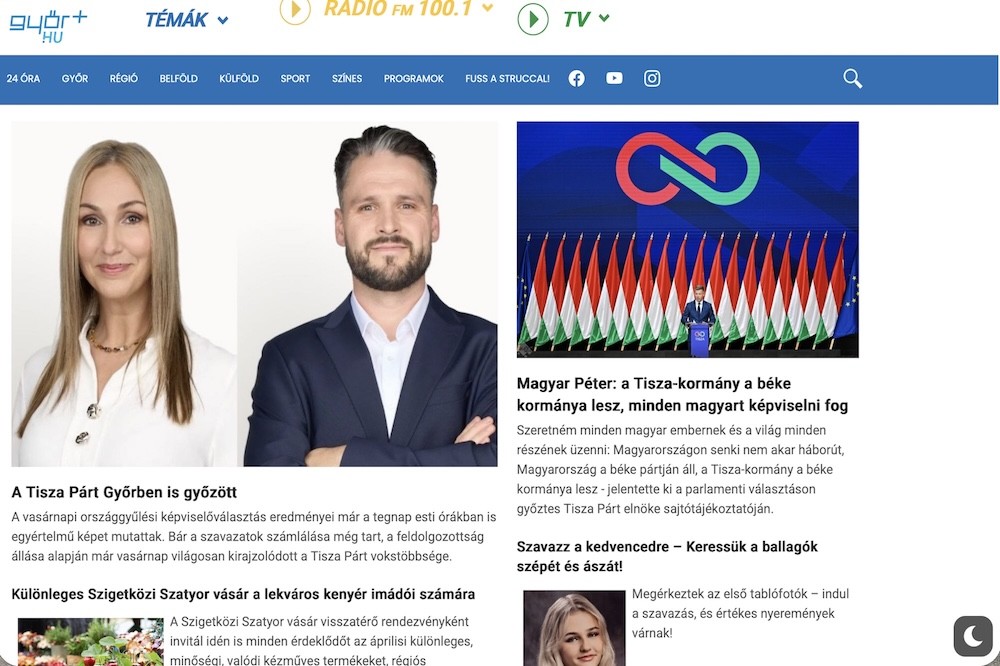This screenshot has width=1000, height=666.
Task: Open article 'A Tisza Párt Győrben is győzött'
Action: click(124, 492)
